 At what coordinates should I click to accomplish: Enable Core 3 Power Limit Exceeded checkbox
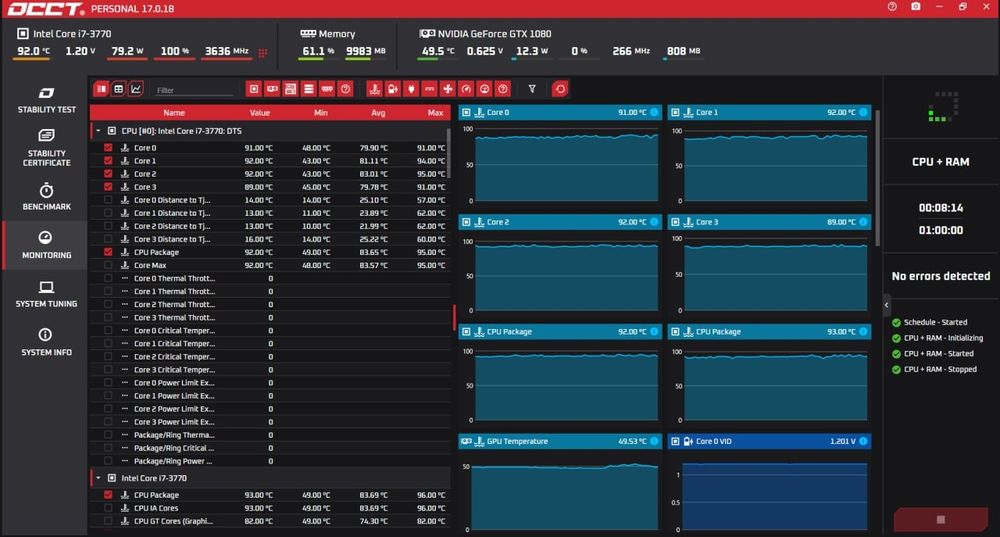click(x=108, y=422)
